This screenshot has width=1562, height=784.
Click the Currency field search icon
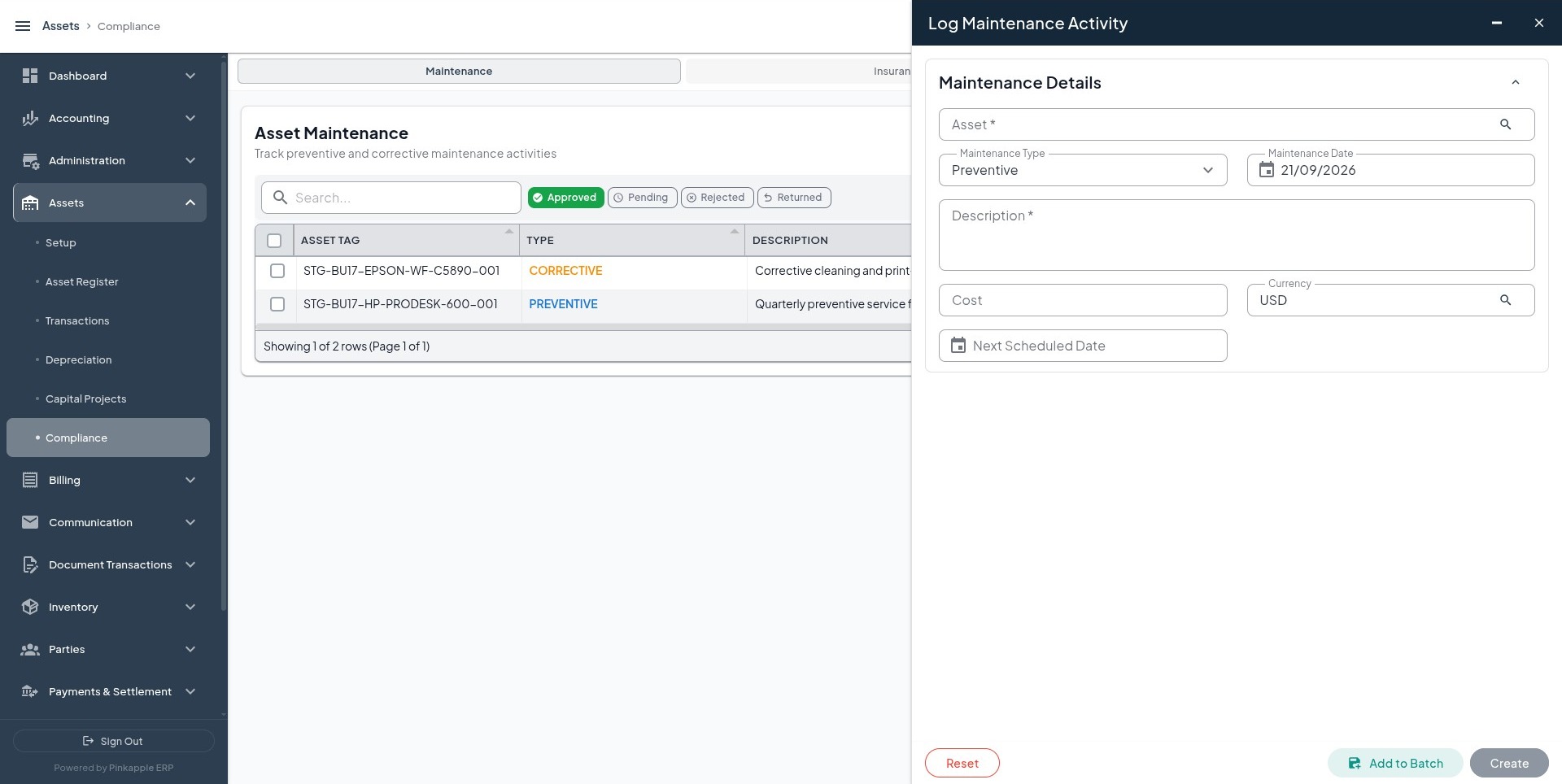[1505, 300]
